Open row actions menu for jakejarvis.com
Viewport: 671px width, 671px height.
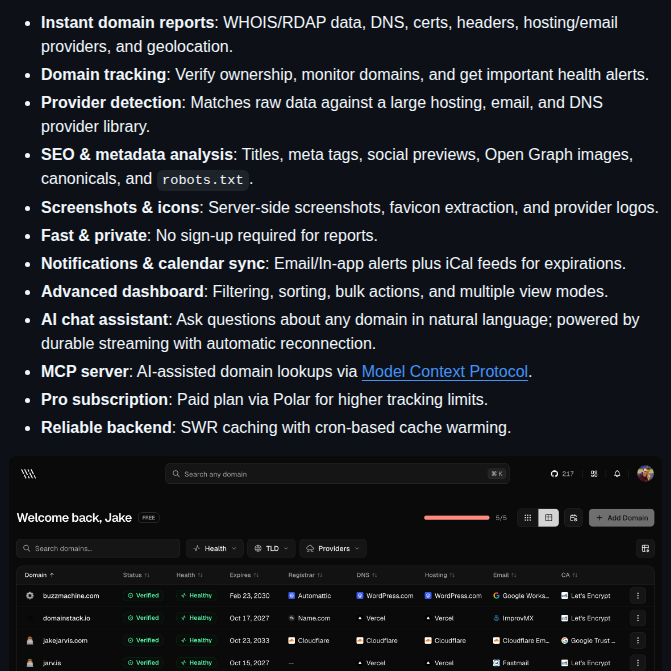point(638,640)
